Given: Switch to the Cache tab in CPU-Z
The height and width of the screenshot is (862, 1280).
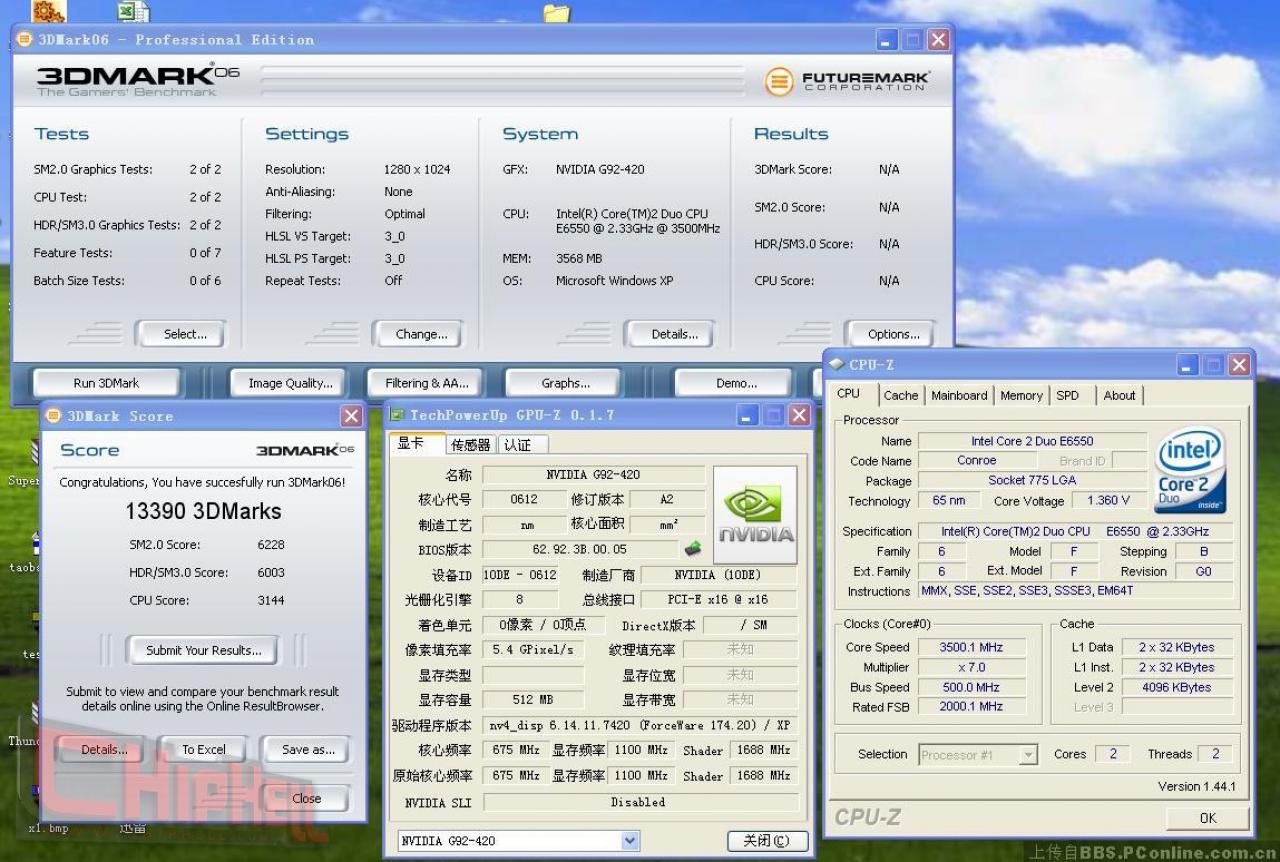Looking at the screenshot, I should click(x=901, y=395).
